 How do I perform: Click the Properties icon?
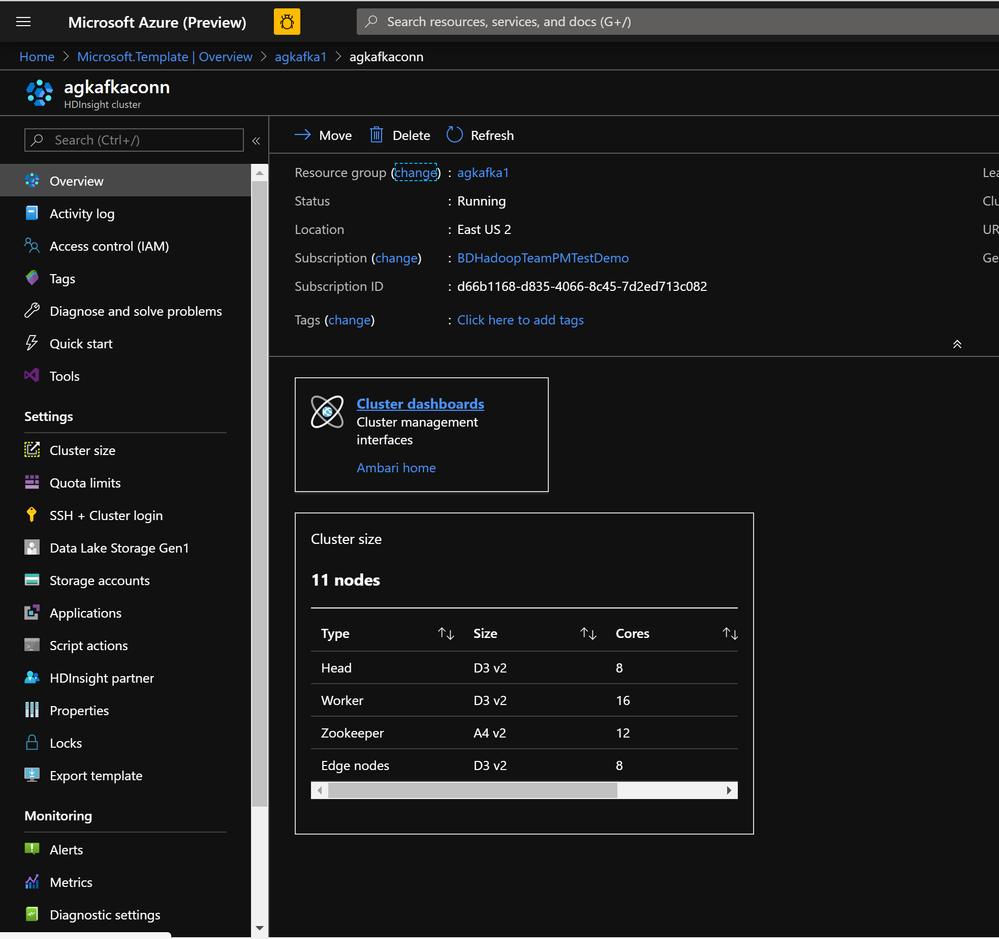tap(32, 710)
